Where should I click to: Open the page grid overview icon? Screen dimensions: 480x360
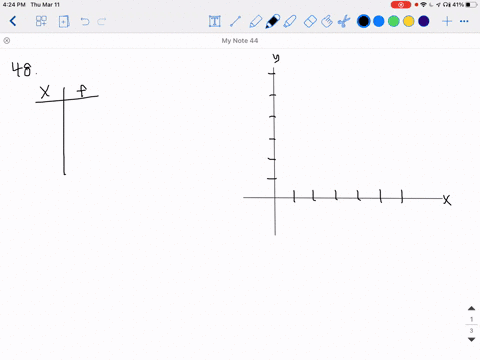point(41,21)
